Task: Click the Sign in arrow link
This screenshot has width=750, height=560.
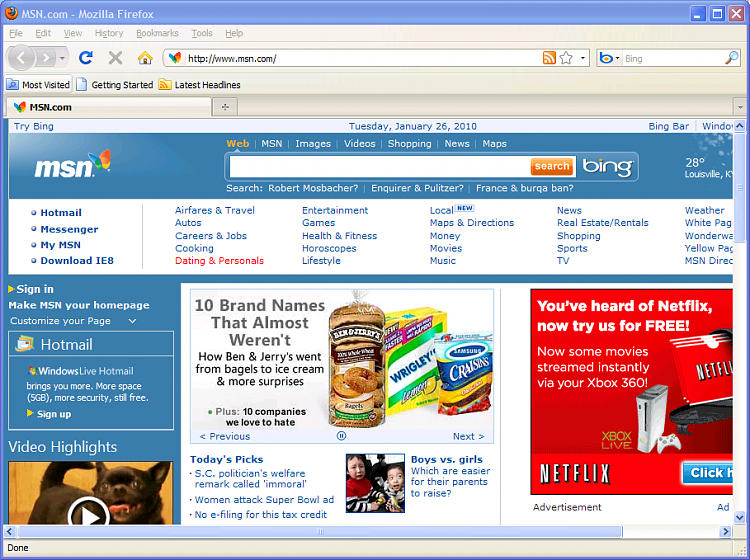Action: (x=31, y=289)
